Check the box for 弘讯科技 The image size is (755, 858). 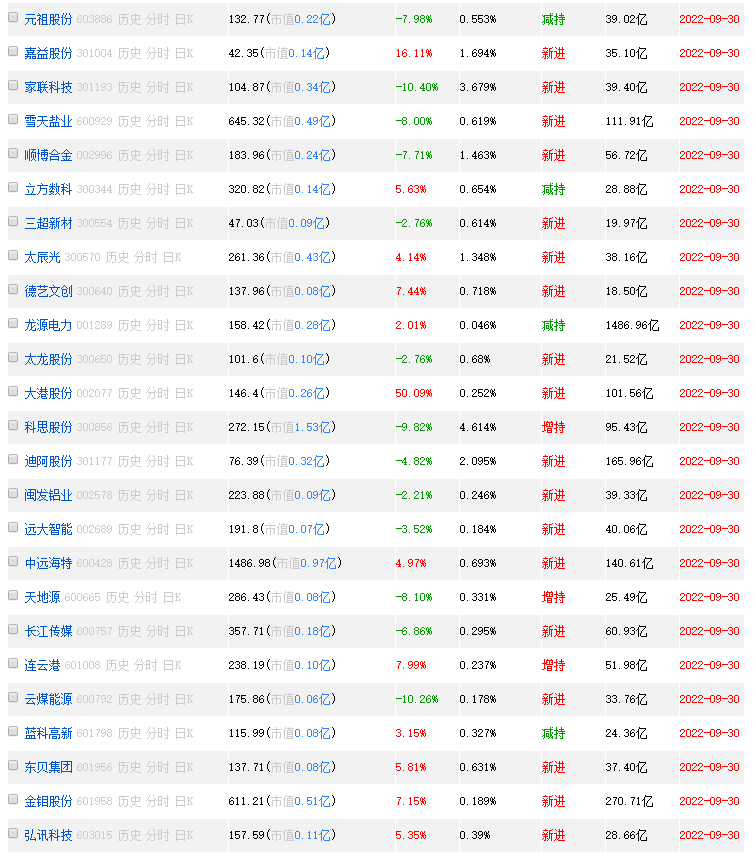(x=13, y=833)
